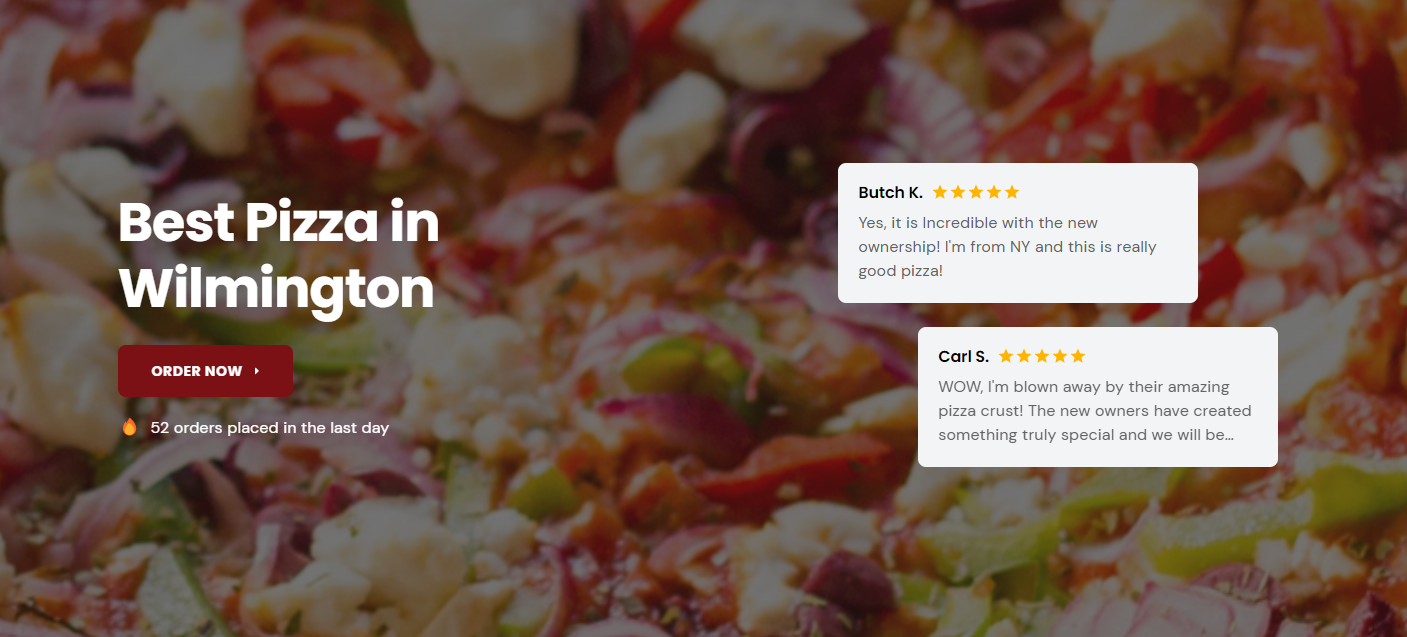1407x637 pixels.
Task: Click the Best Pizza in Wilmington headline
Action: pyautogui.click(x=279, y=256)
